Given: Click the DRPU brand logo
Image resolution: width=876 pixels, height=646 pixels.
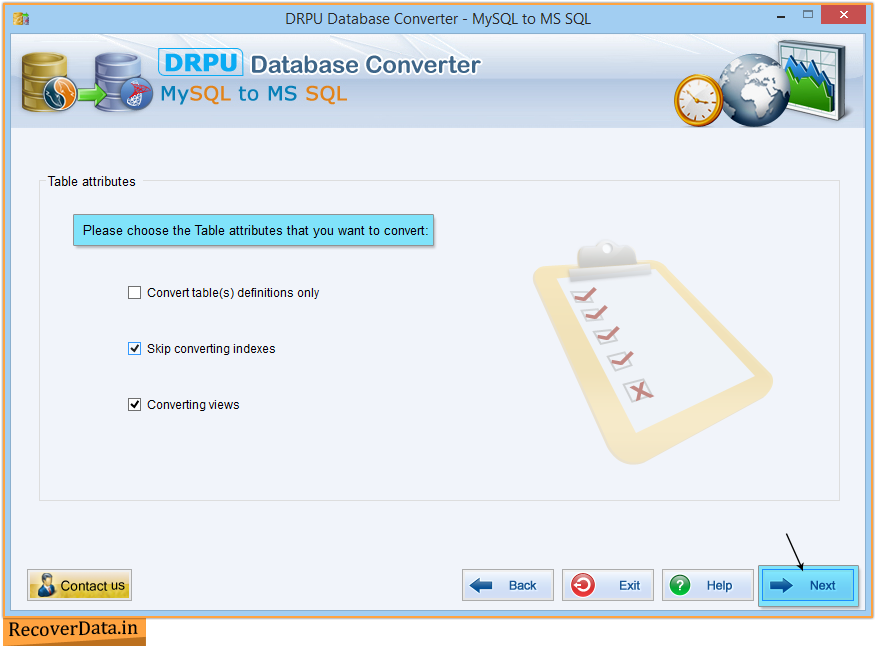Looking at the screenshot, I should point(201,63).
